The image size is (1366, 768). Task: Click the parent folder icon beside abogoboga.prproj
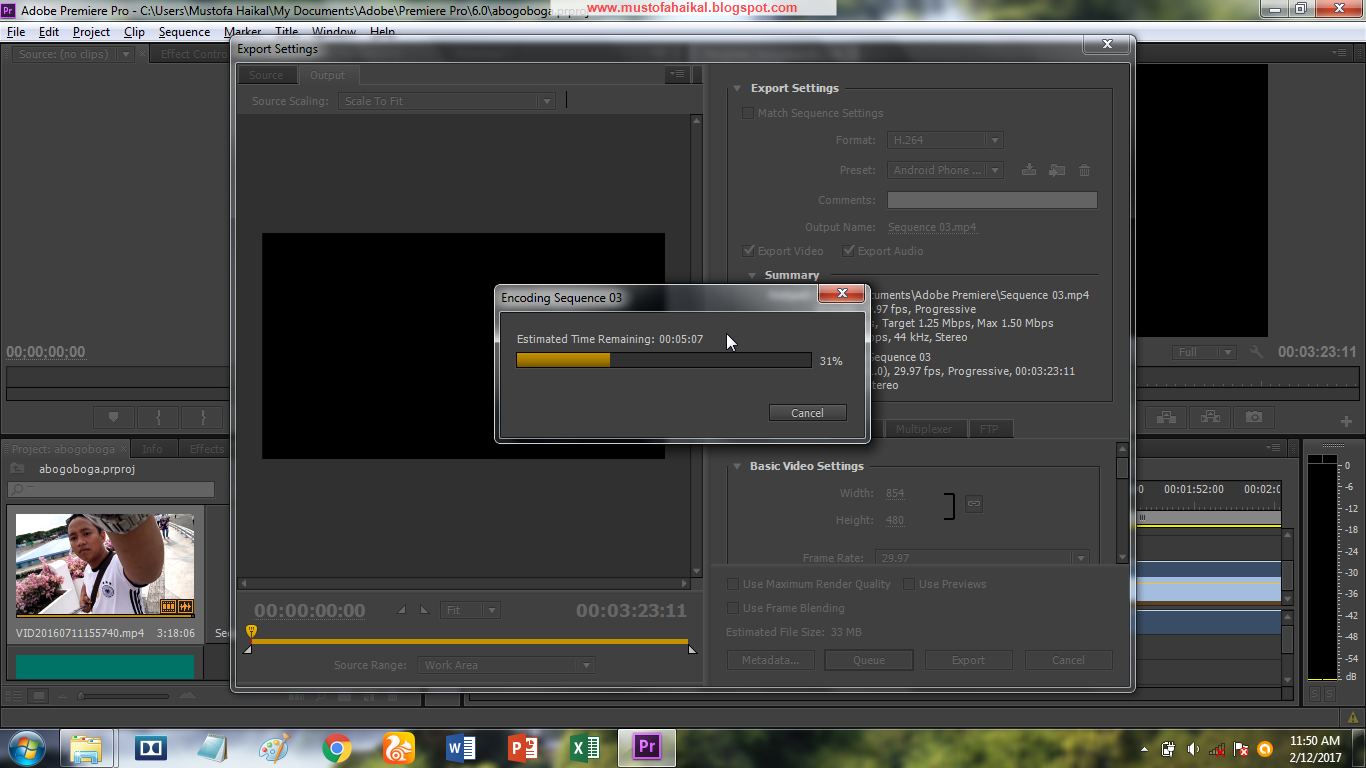point(17,468)
